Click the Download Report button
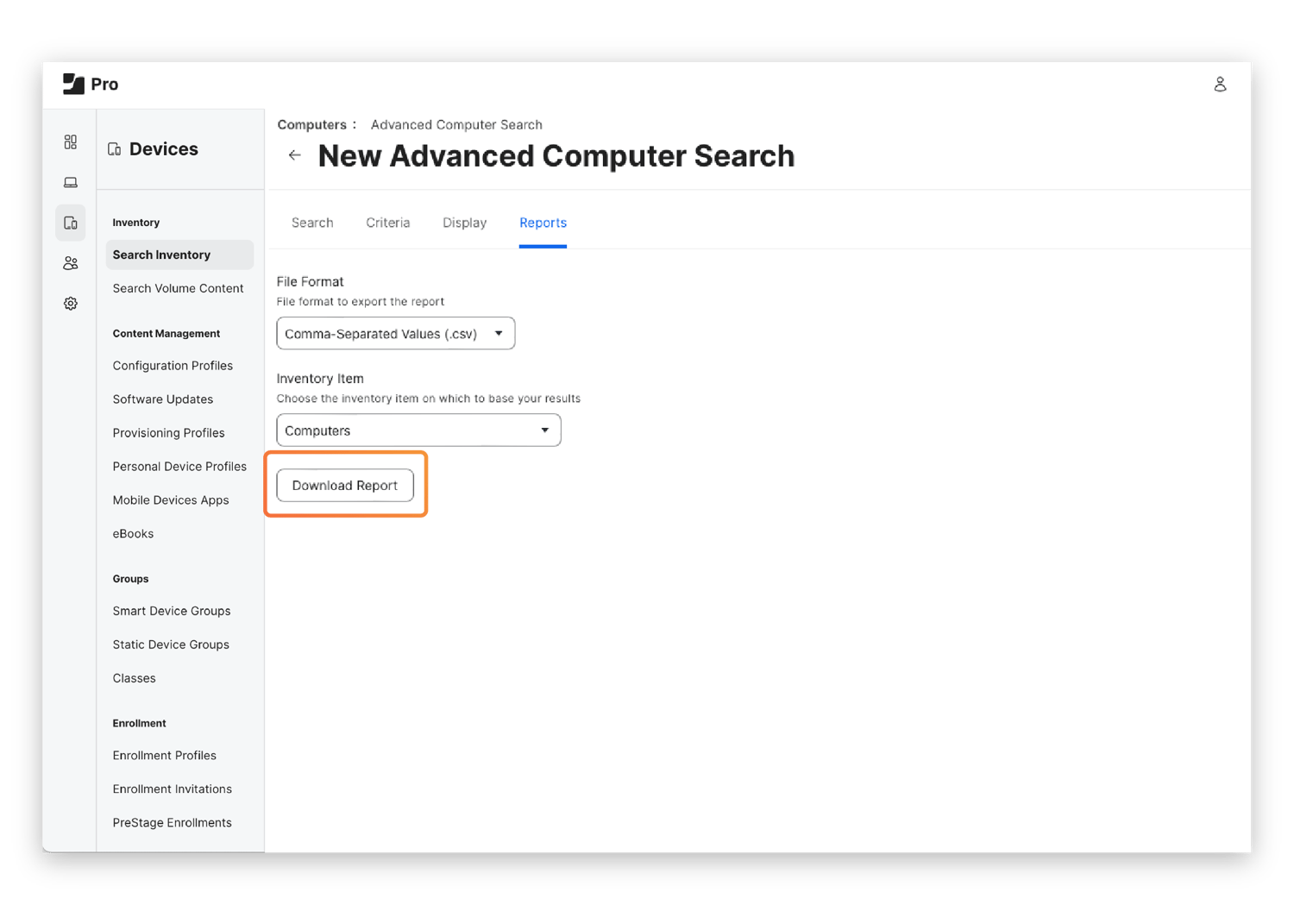The height and width of the screenshot is (924, 1294). [x=345, y=486]
